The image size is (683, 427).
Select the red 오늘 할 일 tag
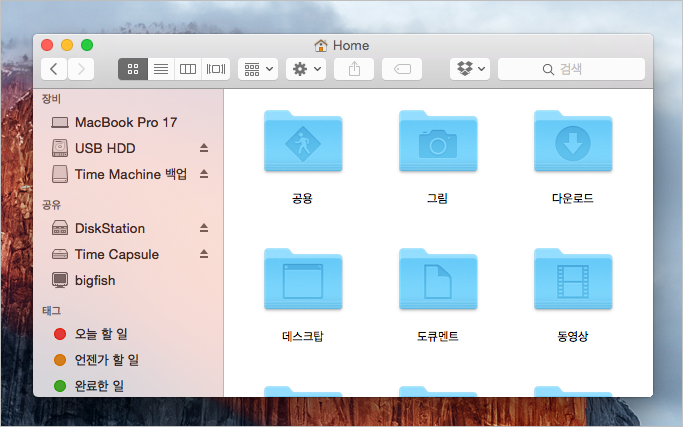point(128,334)
